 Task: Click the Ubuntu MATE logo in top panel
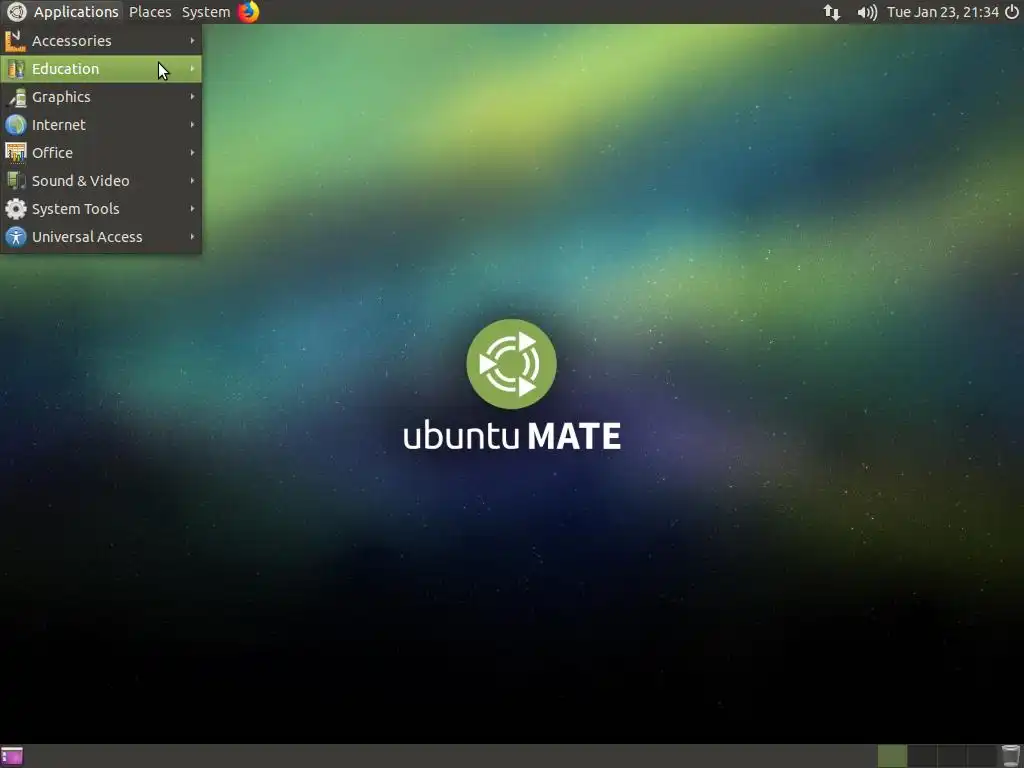(16, 12)
